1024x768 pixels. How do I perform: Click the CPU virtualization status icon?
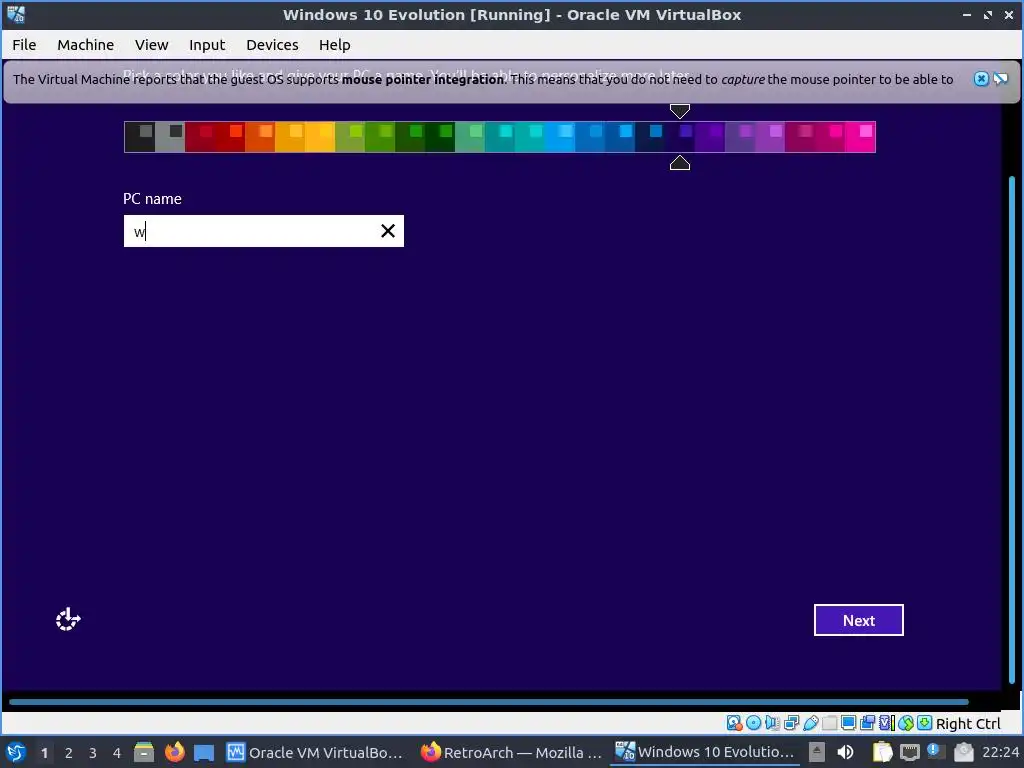point(887,723)
